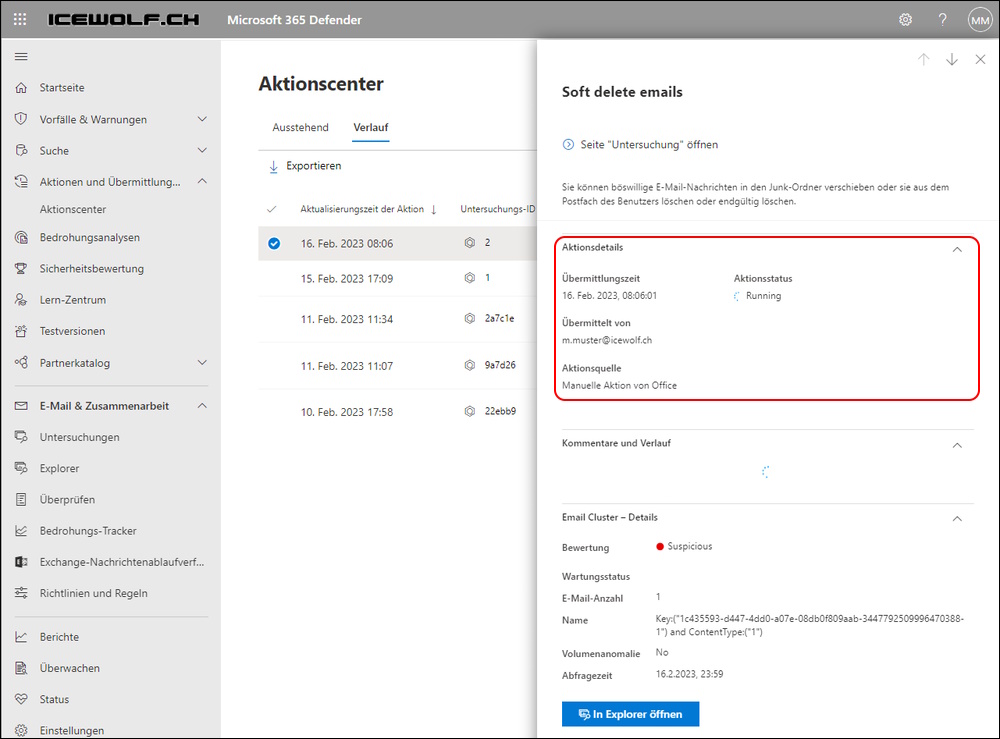This screenshot has height=739, width=1000.
Task: Open the app launcher waffle icon
Action: tap(20, 19)
